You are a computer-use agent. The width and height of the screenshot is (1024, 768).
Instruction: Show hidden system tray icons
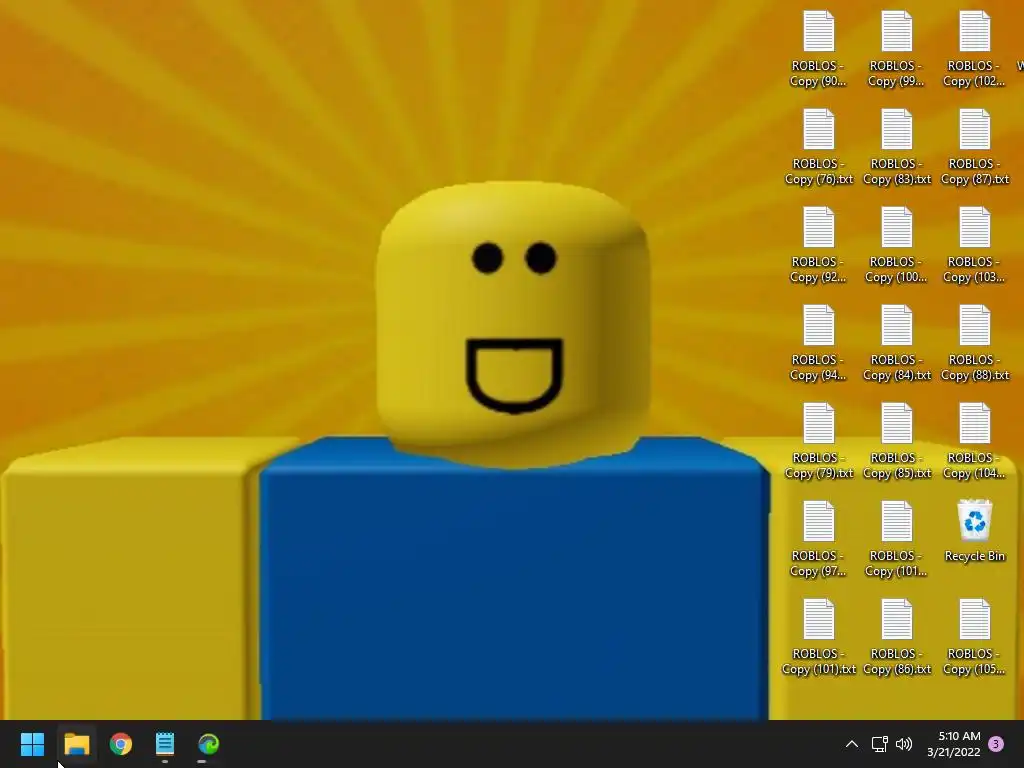tap(852, 744)
